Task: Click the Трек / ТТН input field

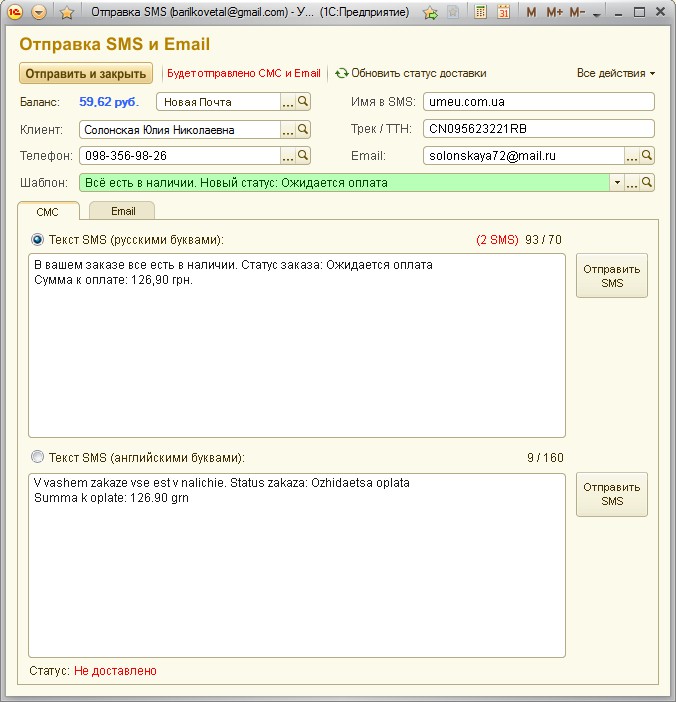Action: tap(538, 129)
